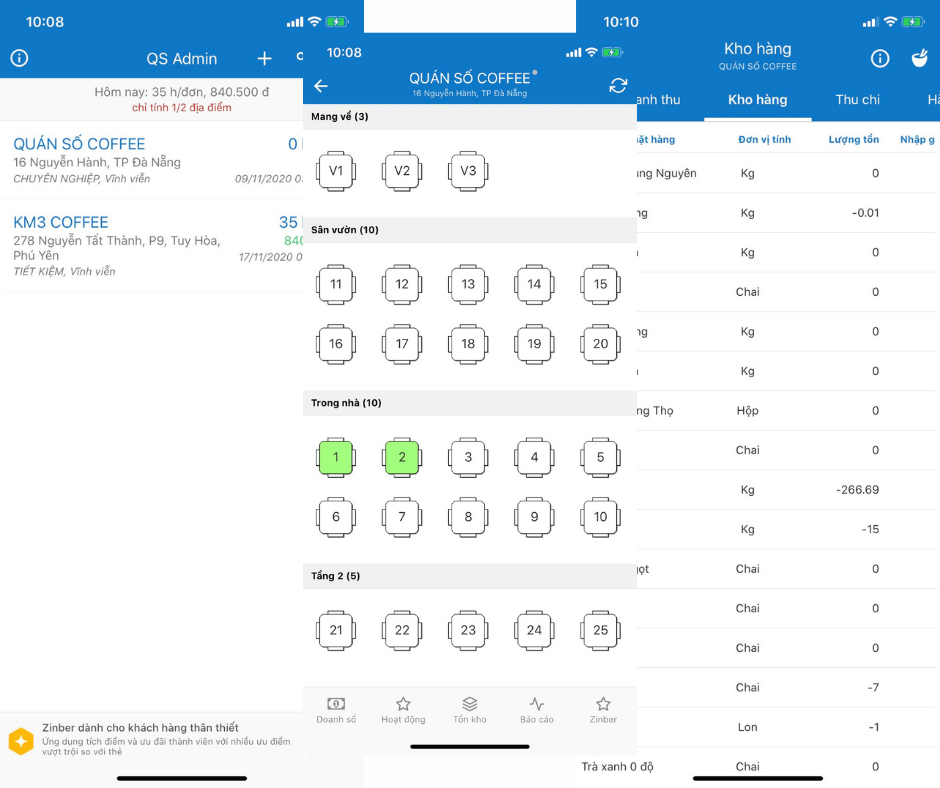Tap the mortar bowl icon in Kho hàng
The width and height of the screenshot is (940, 788).
point(920,58)
